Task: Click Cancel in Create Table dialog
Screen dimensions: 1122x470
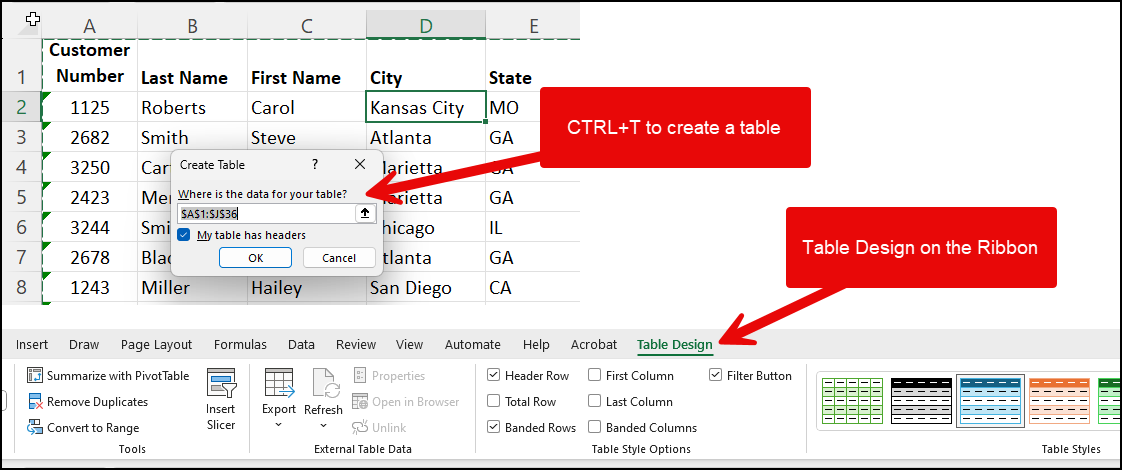Action: tap(339, 258)
